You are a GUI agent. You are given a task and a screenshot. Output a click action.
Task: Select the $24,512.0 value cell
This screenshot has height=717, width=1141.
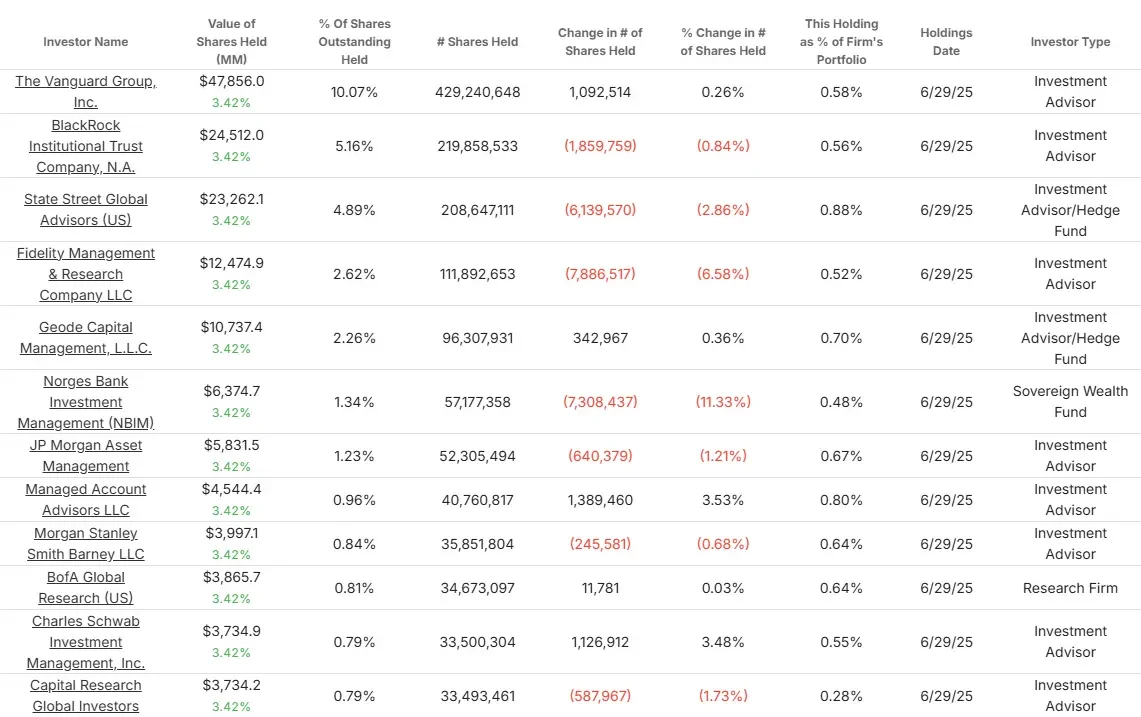(231, 135)
